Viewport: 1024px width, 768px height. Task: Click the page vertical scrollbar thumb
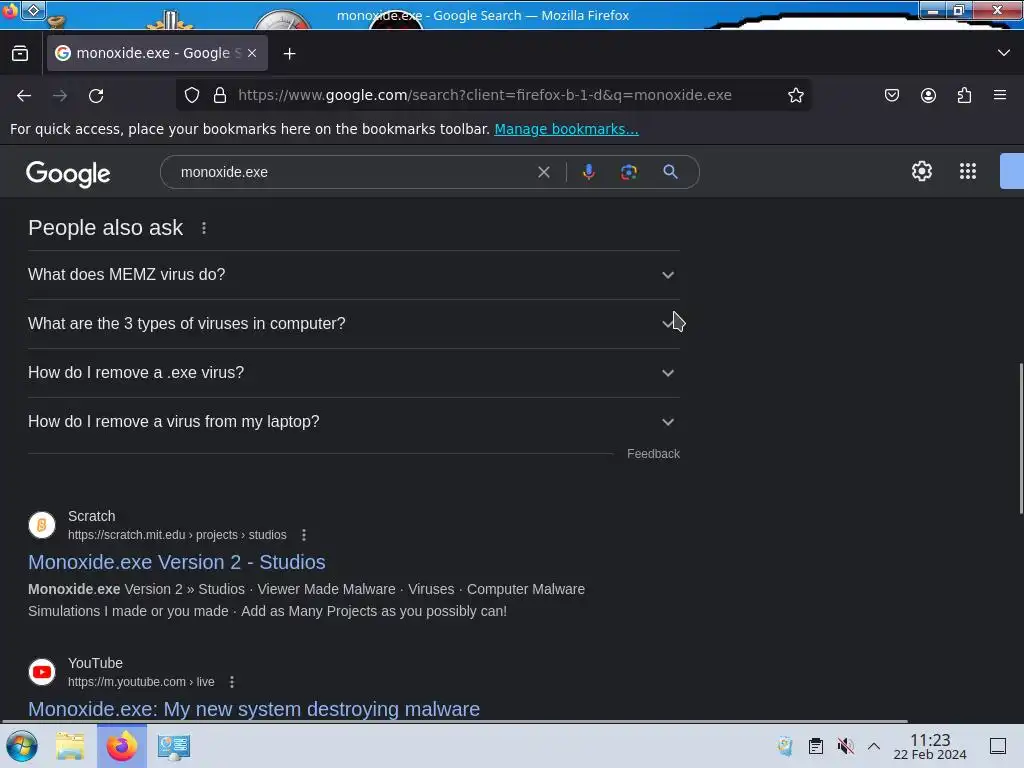pos(1021,439)
